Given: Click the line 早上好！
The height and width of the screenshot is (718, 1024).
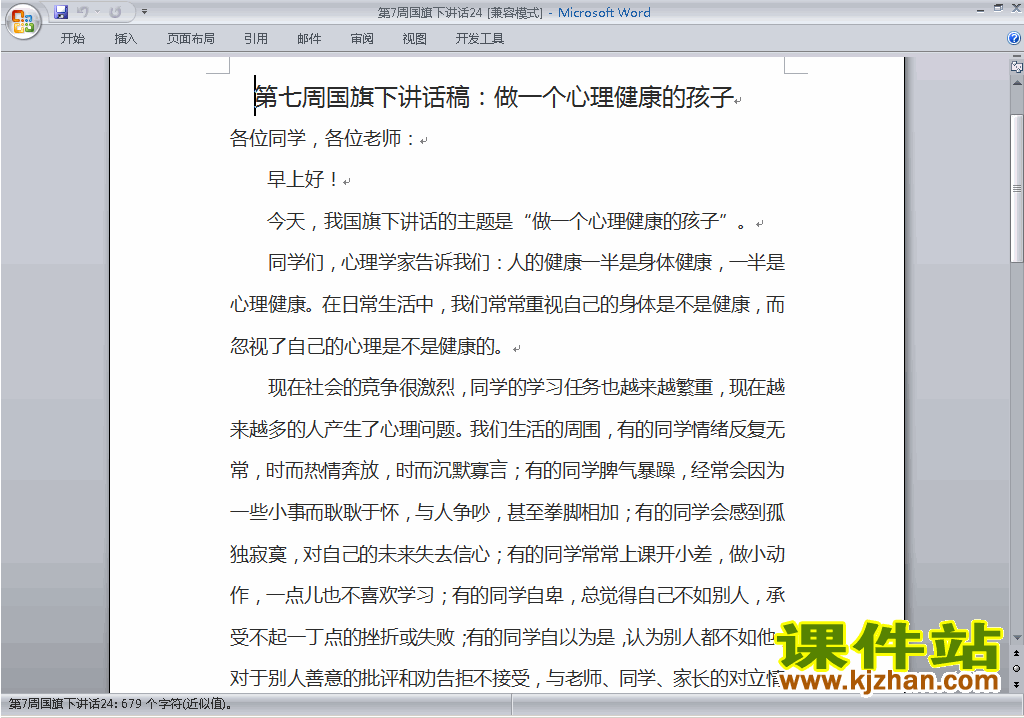Looking at the screenshot, I should coord(303,179).
